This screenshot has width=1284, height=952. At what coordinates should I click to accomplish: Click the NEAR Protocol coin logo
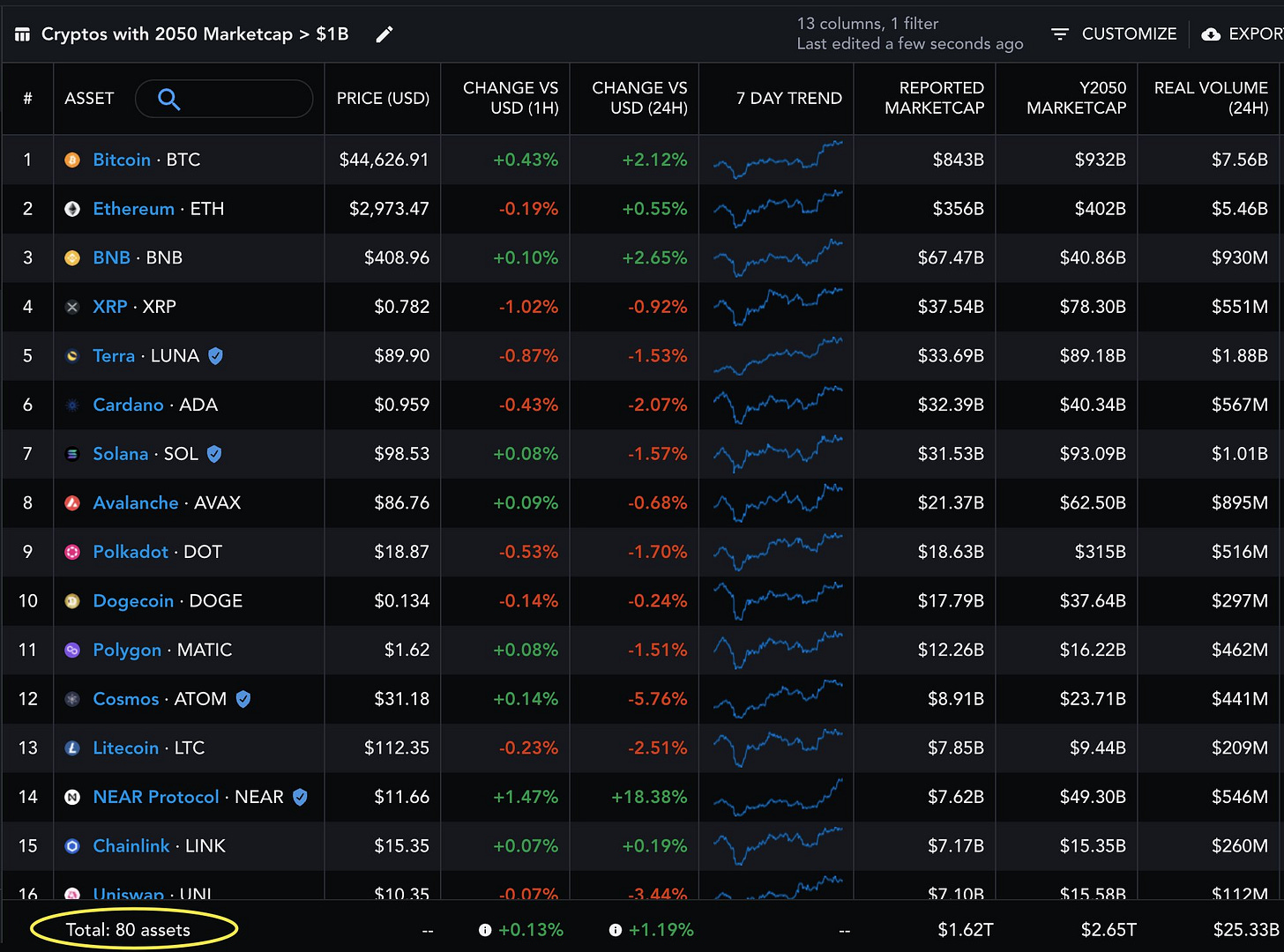point(72,797)
